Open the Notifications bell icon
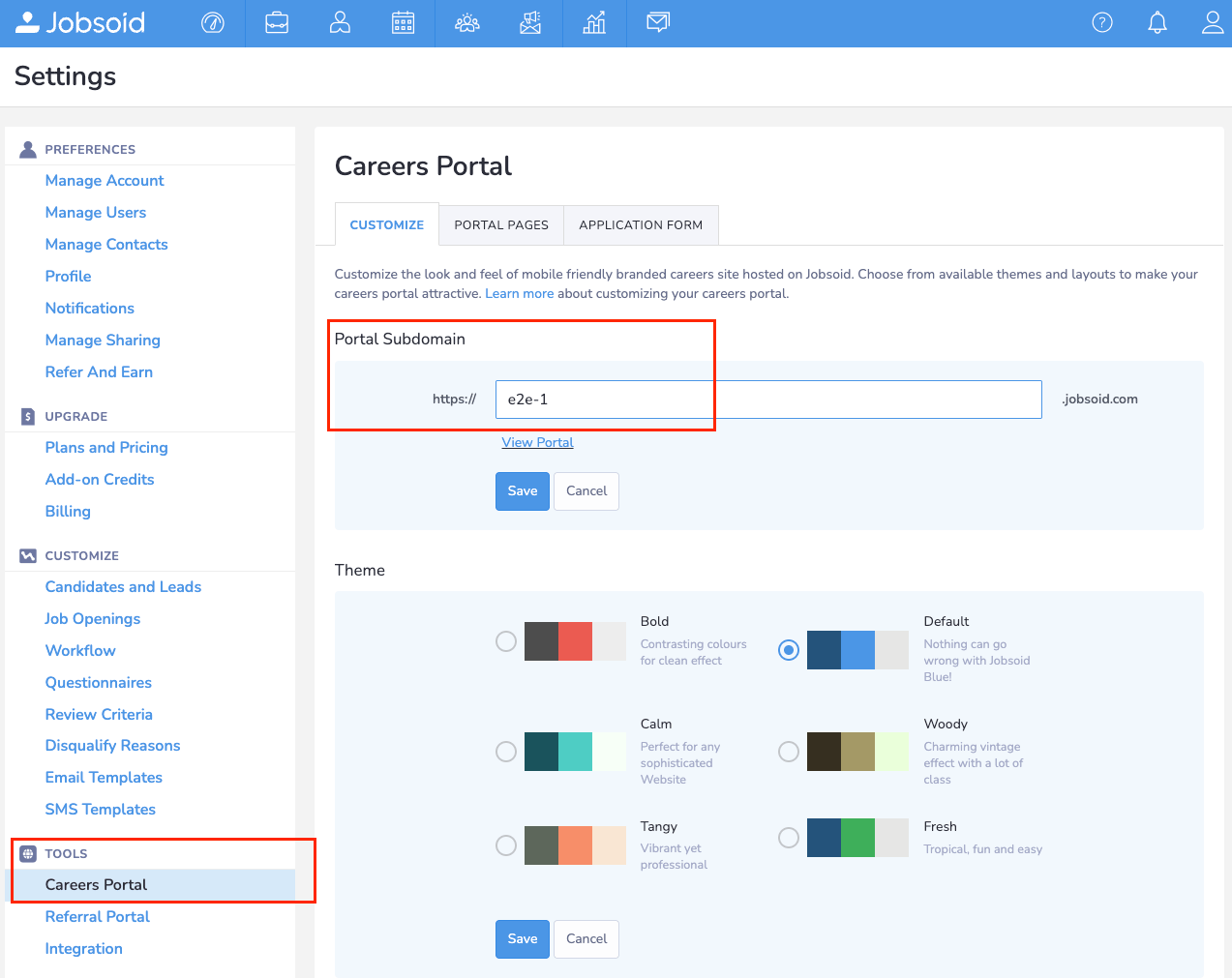Screen dimensions: 1232x978 (x=1157, y=22)
